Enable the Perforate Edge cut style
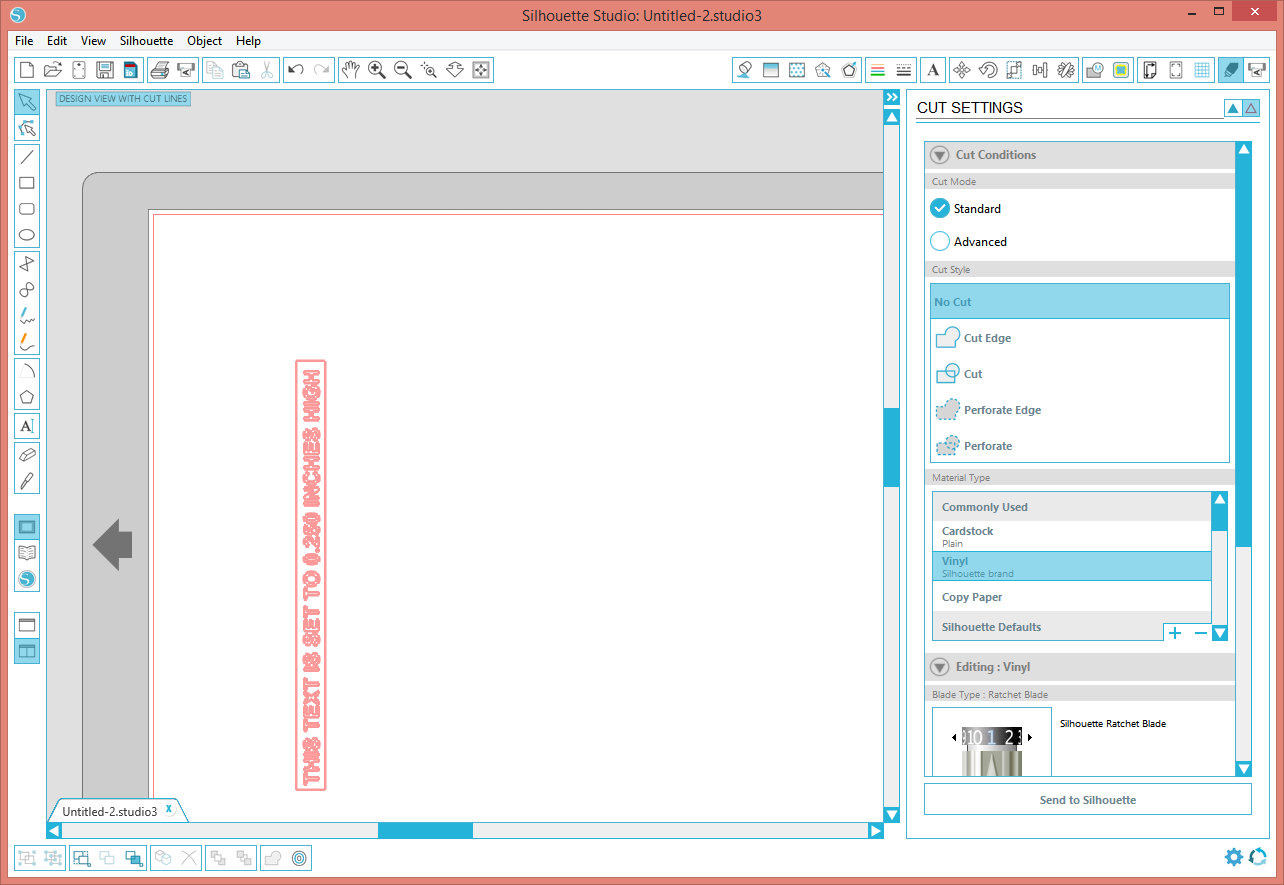Viewport: 1284px width, 885px height. click(1002, 409)
